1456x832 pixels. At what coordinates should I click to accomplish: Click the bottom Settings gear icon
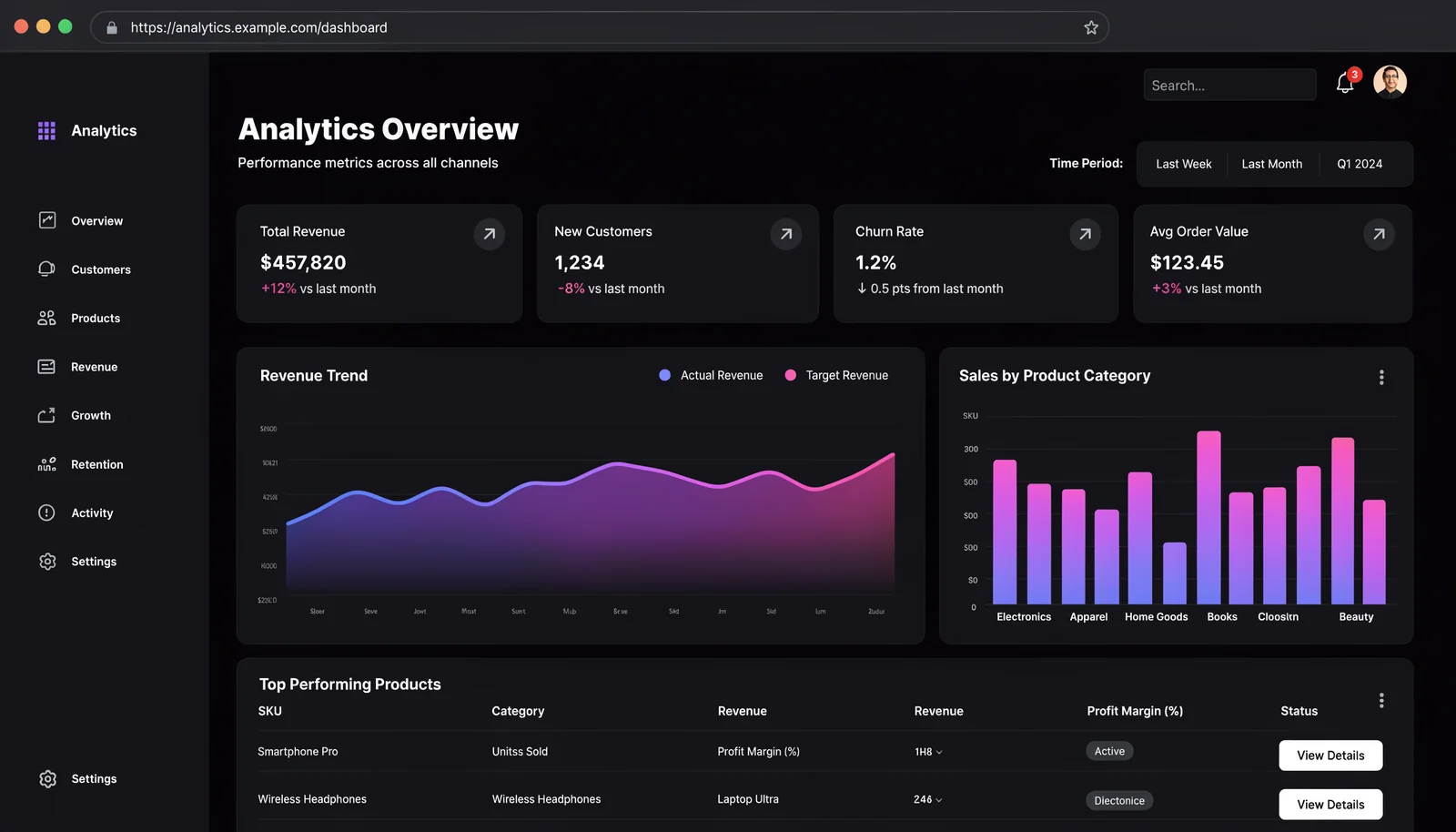47,779
